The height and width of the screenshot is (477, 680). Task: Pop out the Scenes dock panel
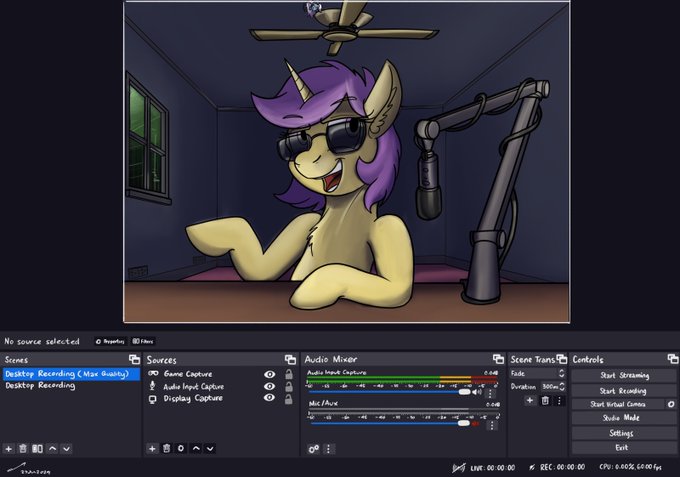click(134, 359)
